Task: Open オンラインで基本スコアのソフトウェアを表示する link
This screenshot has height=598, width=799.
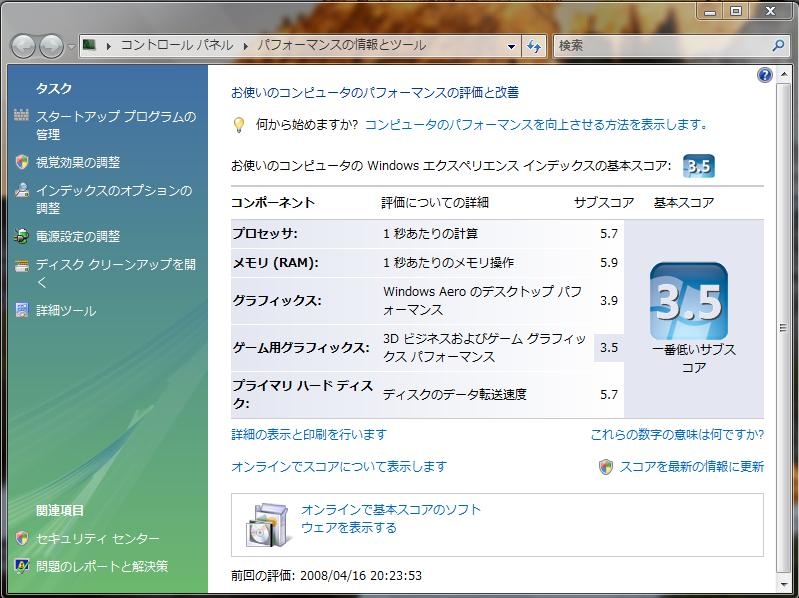Action: click(390, 519)
